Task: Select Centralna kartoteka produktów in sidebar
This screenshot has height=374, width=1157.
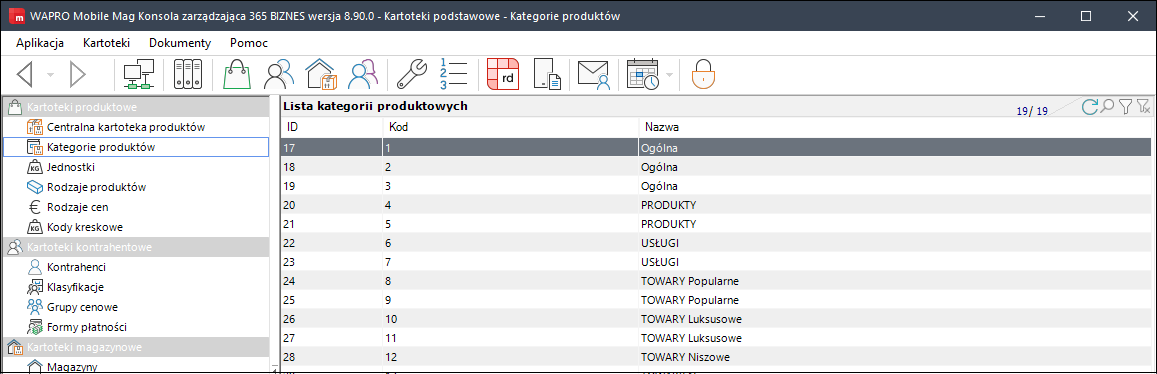Action: click(125, 127)
